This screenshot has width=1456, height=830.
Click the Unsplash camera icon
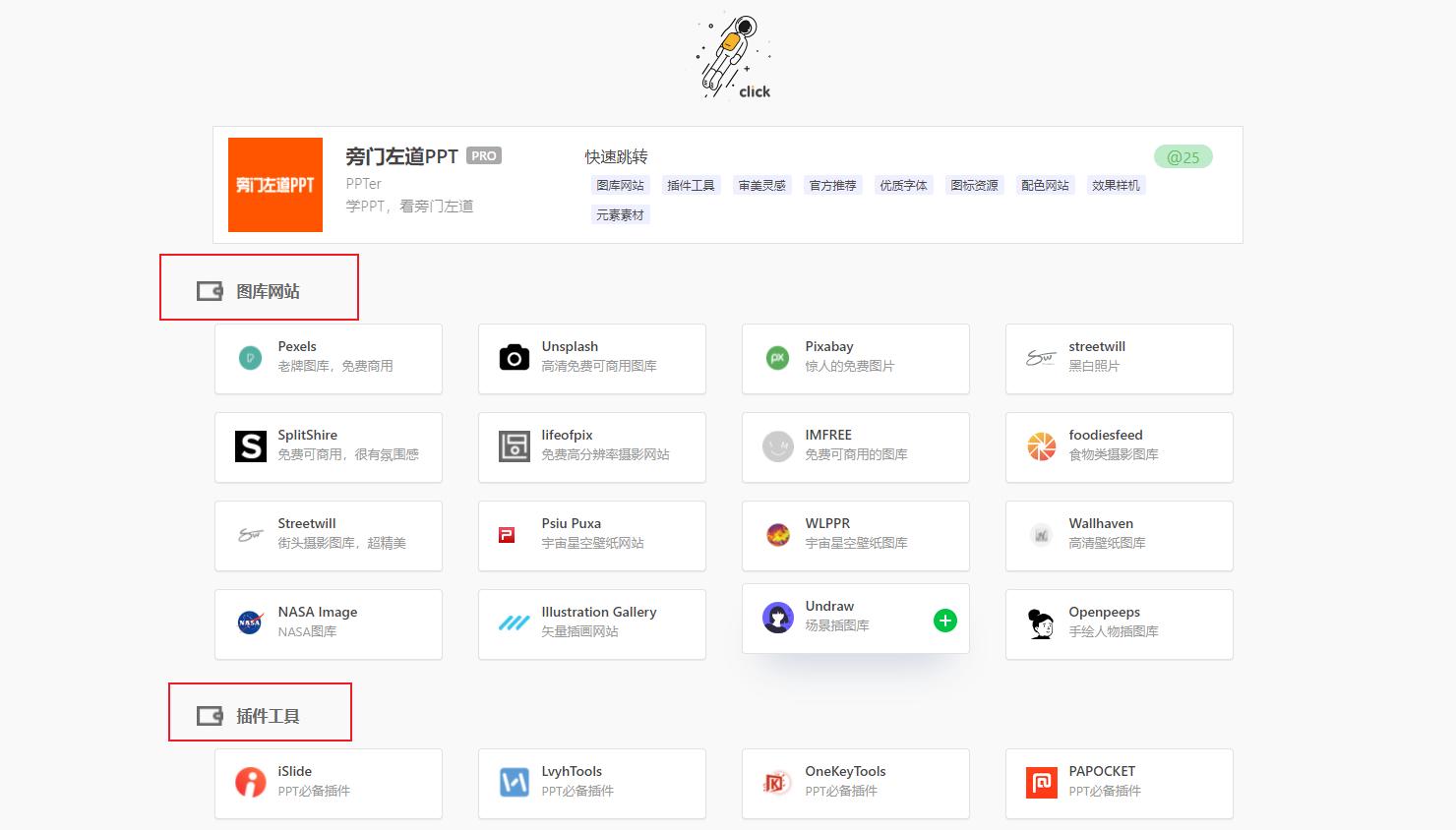tap(514, 358)
